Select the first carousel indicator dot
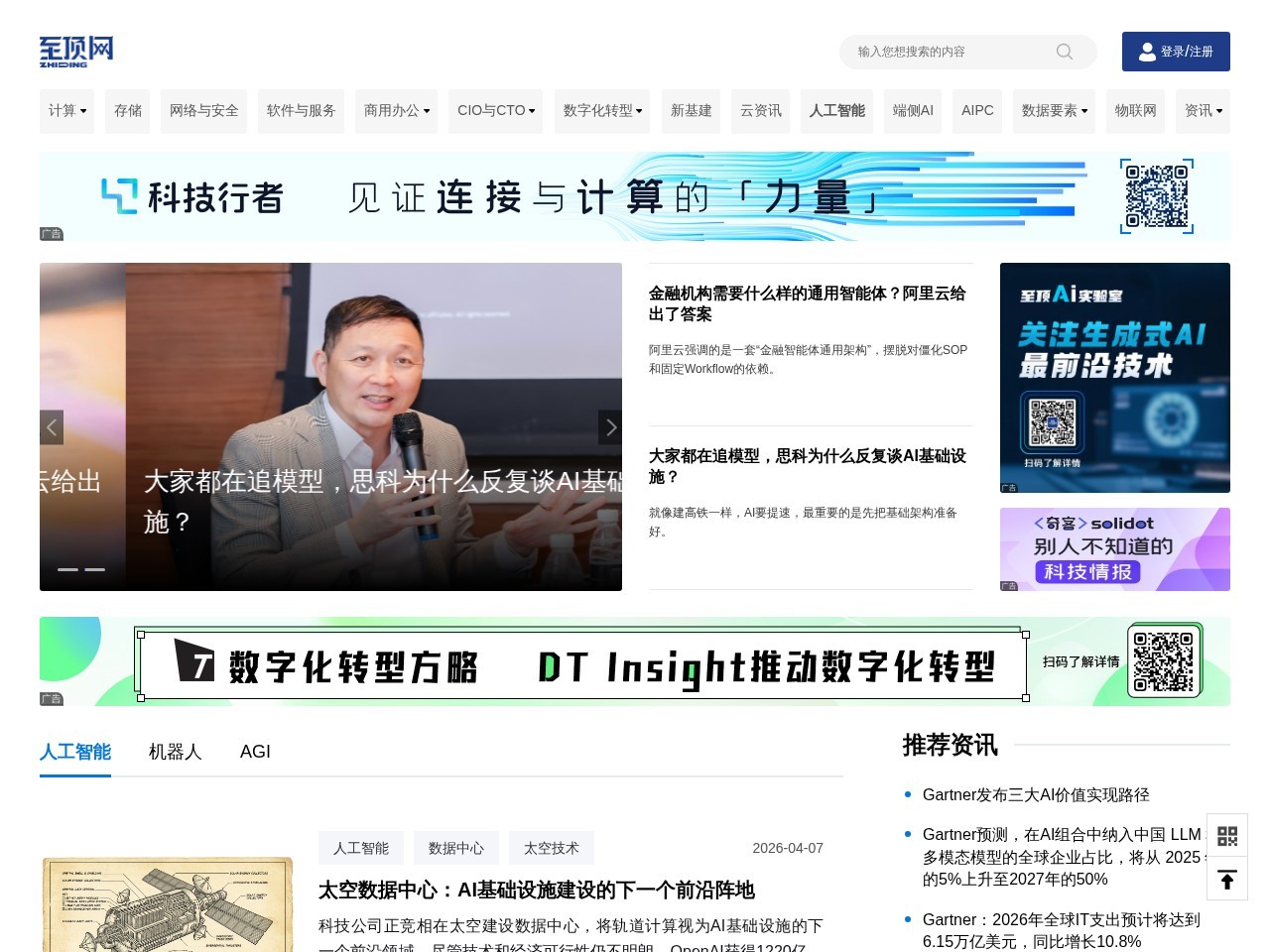 click(x=68, y=569)
